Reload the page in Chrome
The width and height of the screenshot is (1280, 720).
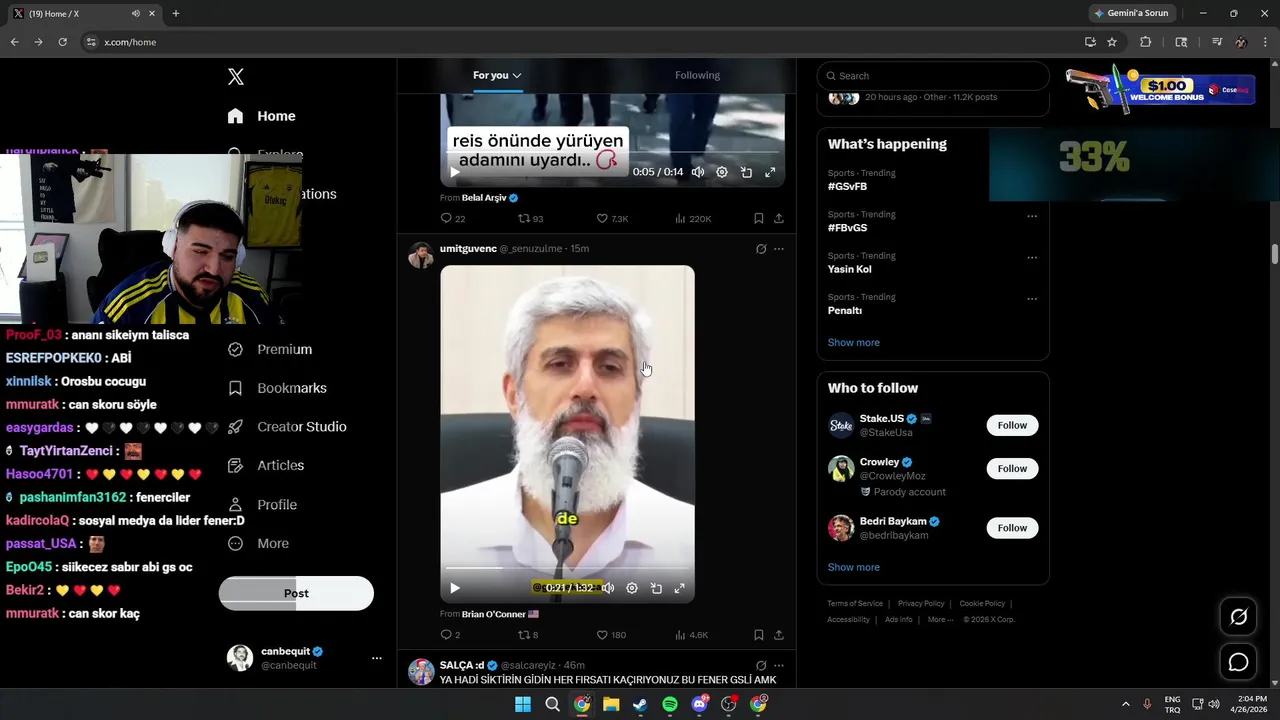tap(62, 42)
